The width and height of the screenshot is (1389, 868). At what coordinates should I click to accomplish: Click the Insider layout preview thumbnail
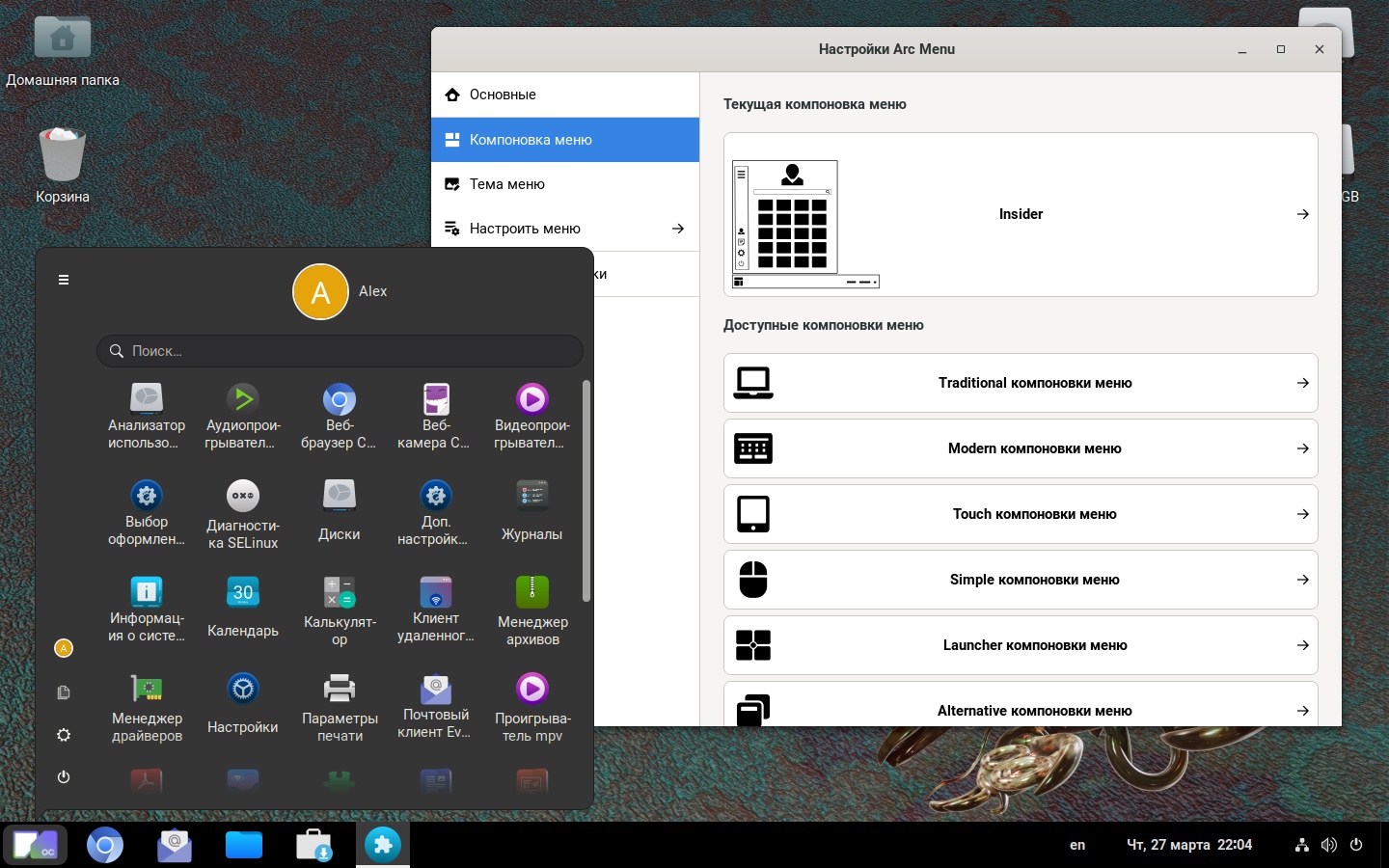(805, 224)
